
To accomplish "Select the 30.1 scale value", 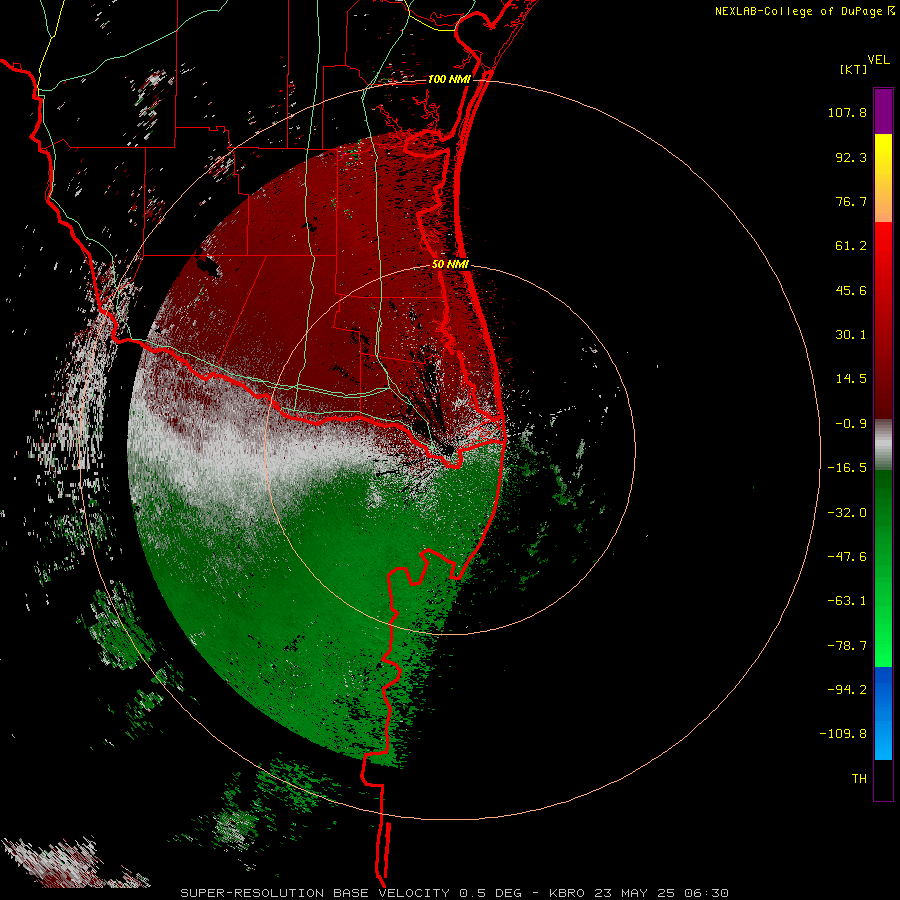I will [851, 335].
